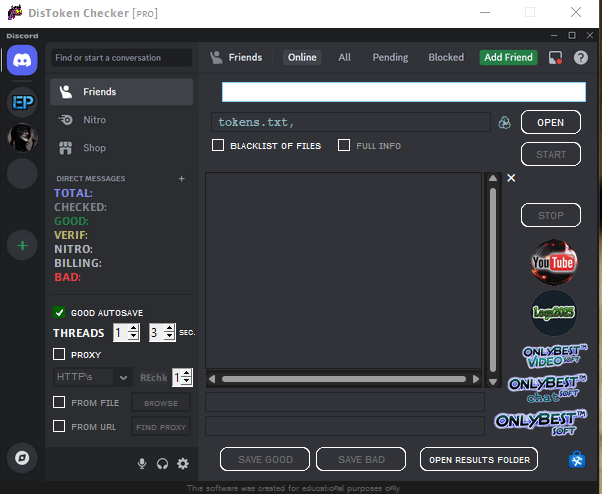The image size is (602, 494).
Task: Check the From File checkbox
Action: (x=59, y=402)
